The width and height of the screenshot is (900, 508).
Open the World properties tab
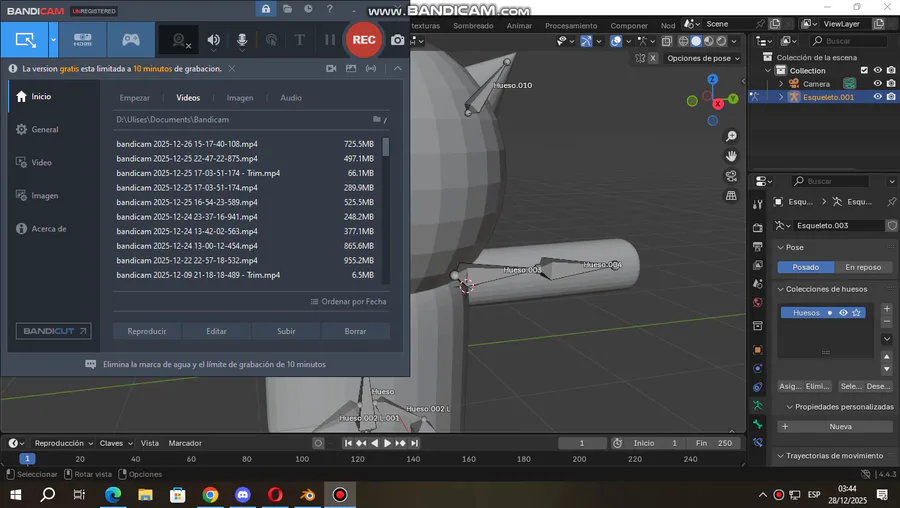tap(758, 303)
